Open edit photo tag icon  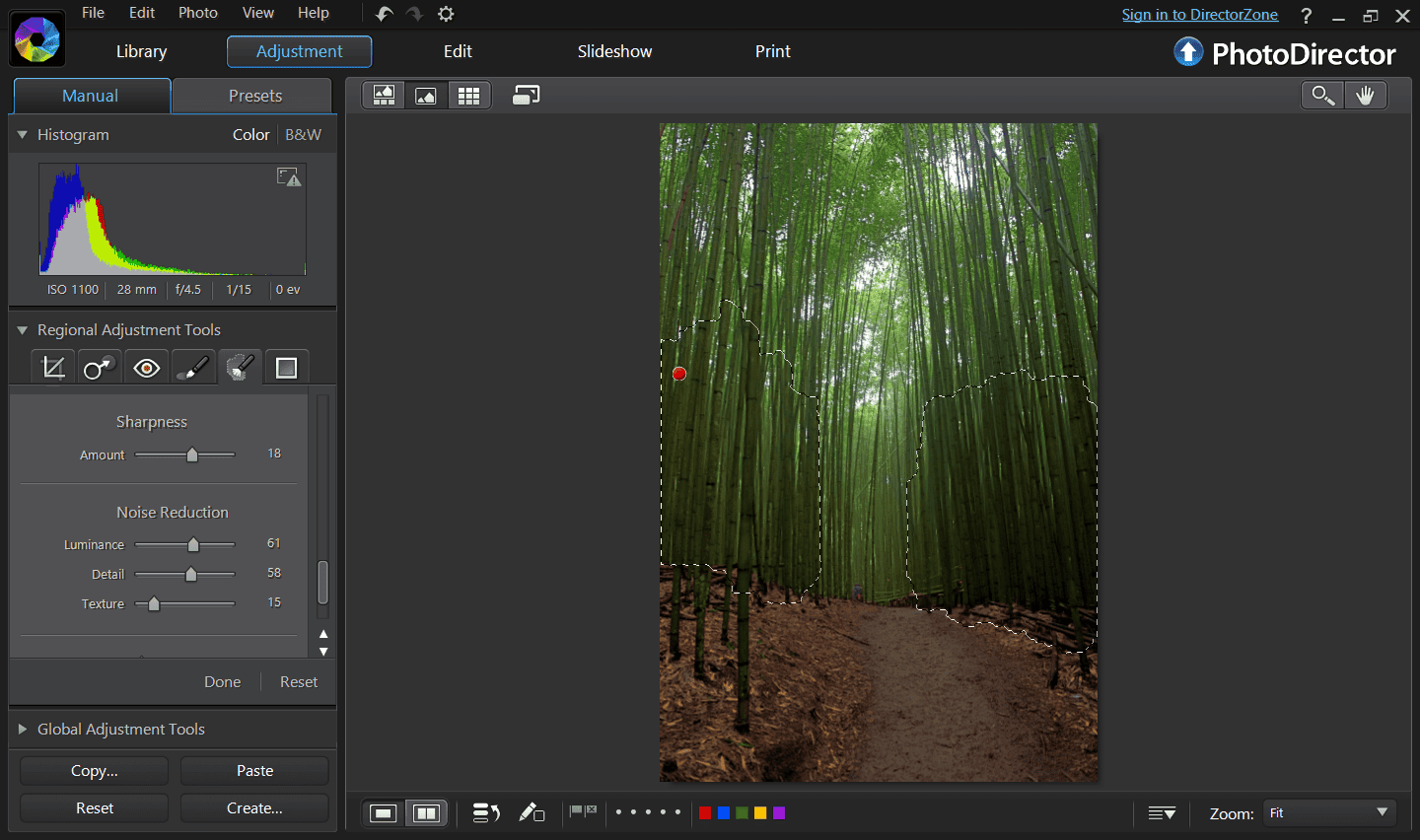[x=532, y=813]
